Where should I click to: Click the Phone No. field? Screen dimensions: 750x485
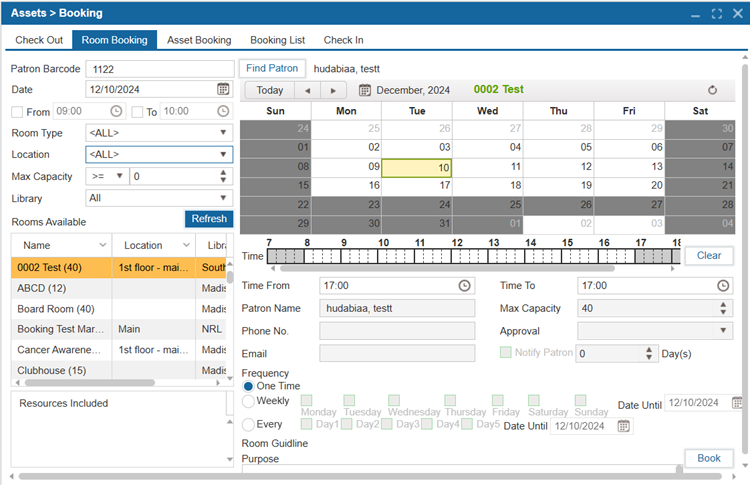pos(397,331)
